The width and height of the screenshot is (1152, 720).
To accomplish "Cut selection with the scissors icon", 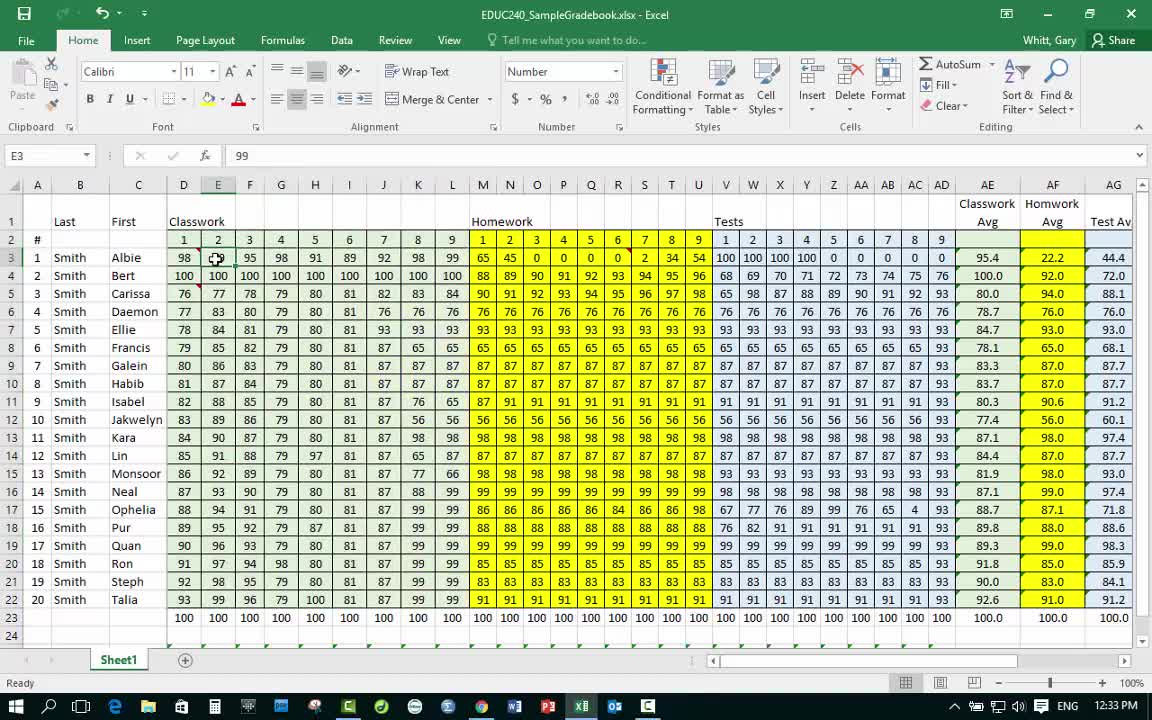I will [51, 65].
